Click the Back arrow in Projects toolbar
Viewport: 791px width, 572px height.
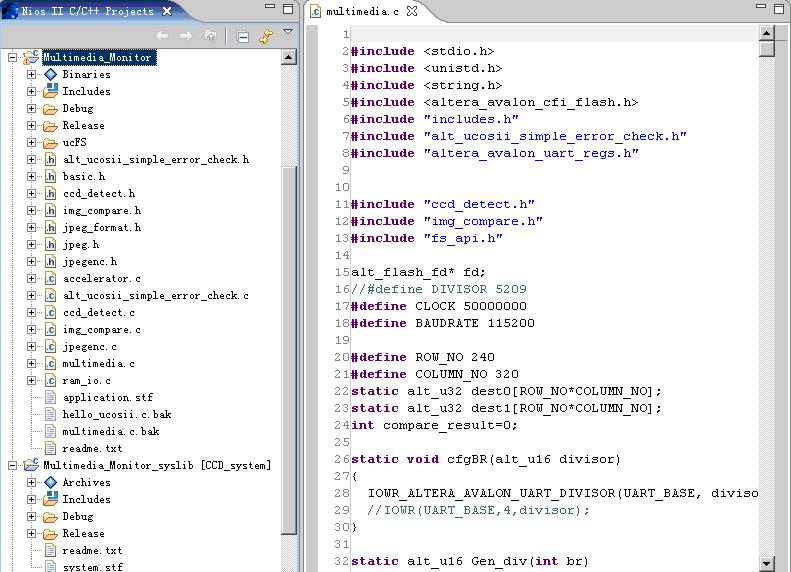click(162, 36)
